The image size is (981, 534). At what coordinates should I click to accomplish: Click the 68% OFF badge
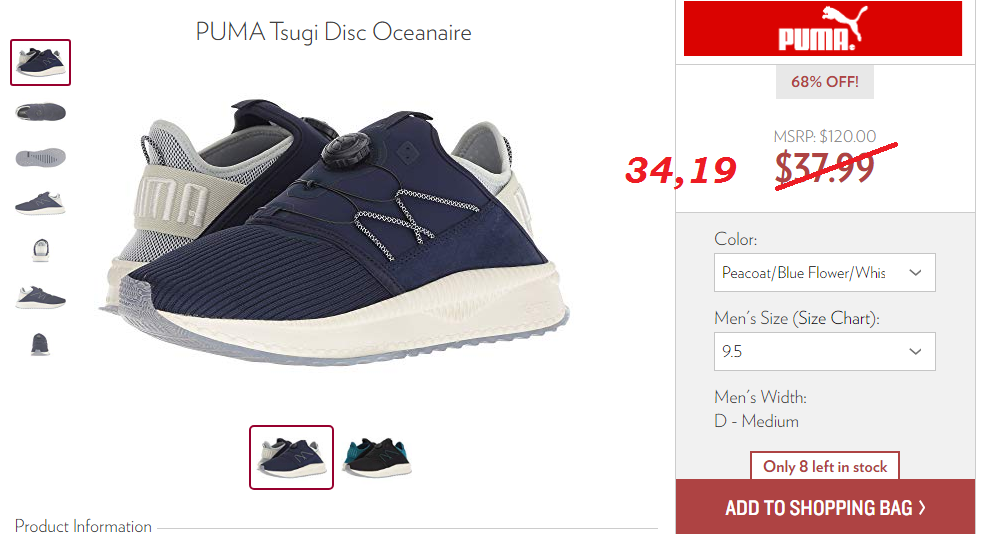pos(825,82)
